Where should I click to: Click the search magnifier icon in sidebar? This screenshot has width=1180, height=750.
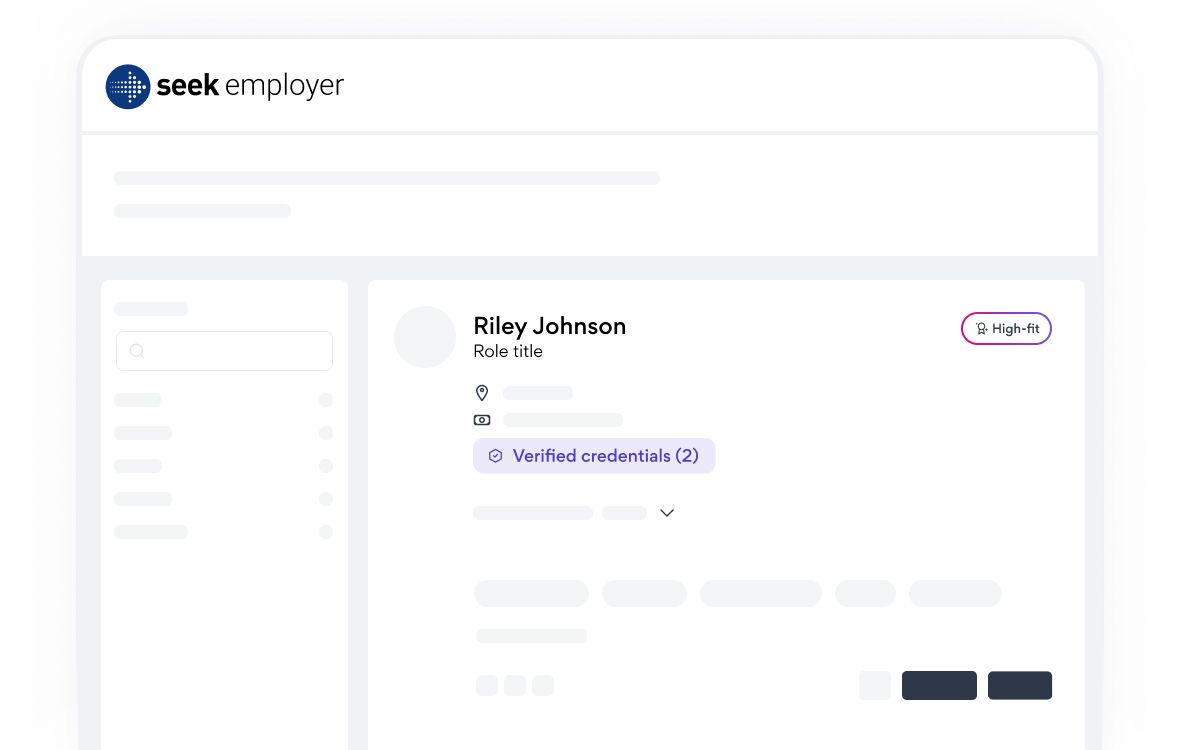[137, 351]
